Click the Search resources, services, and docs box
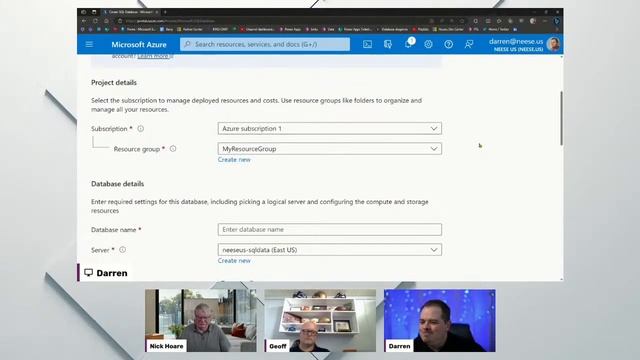This screenshot has height=360, width=640. click(265, 44)
